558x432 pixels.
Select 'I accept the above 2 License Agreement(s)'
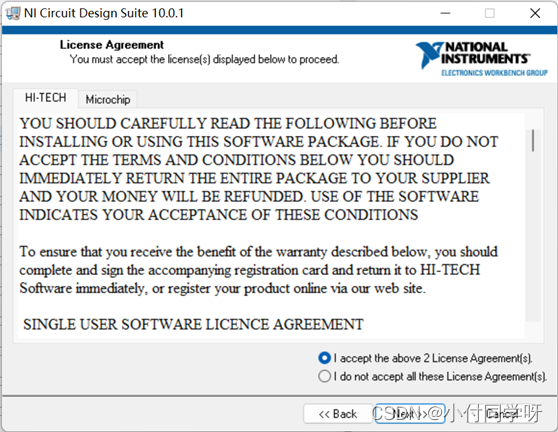click(425, 358)
